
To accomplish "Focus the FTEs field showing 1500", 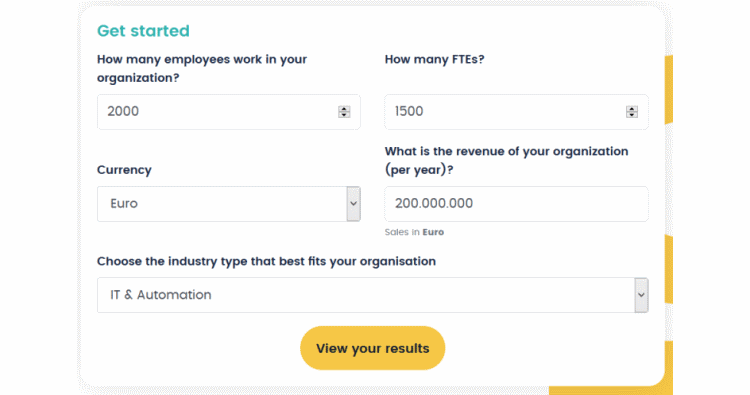I will [517, 112].
